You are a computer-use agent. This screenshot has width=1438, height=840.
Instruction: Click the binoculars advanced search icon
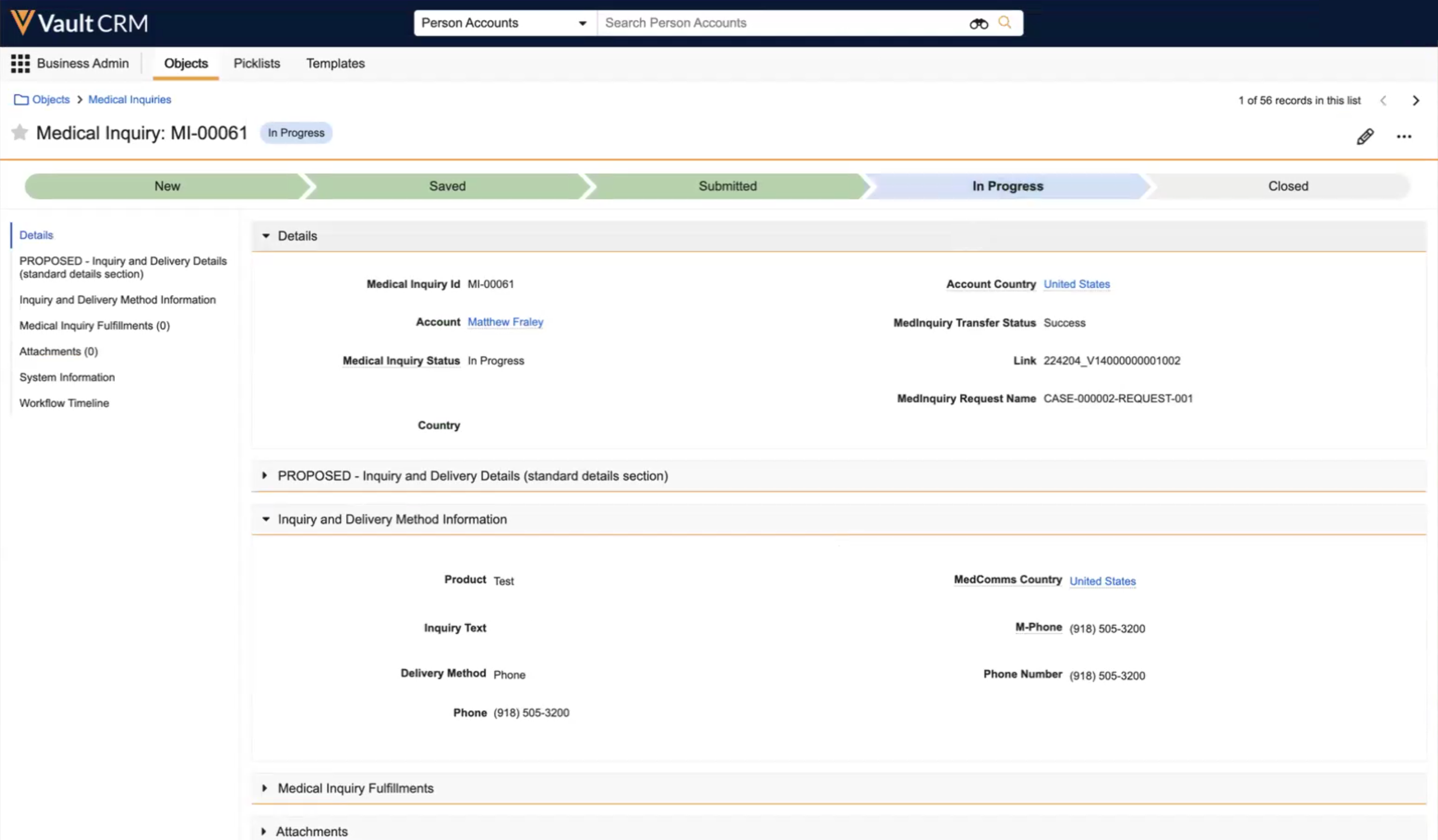tap(978, 24)
